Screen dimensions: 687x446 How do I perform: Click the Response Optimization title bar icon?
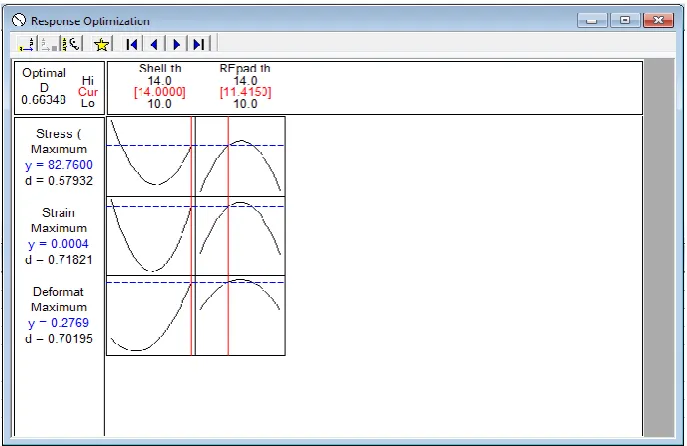coord(19,20)
